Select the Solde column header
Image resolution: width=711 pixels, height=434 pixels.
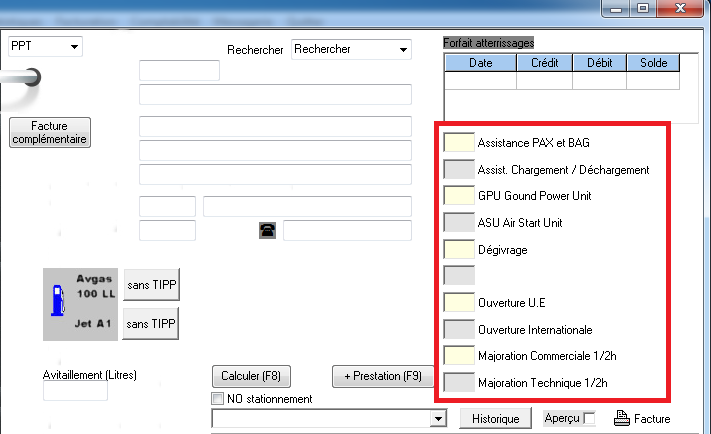(x=653, y=63)
